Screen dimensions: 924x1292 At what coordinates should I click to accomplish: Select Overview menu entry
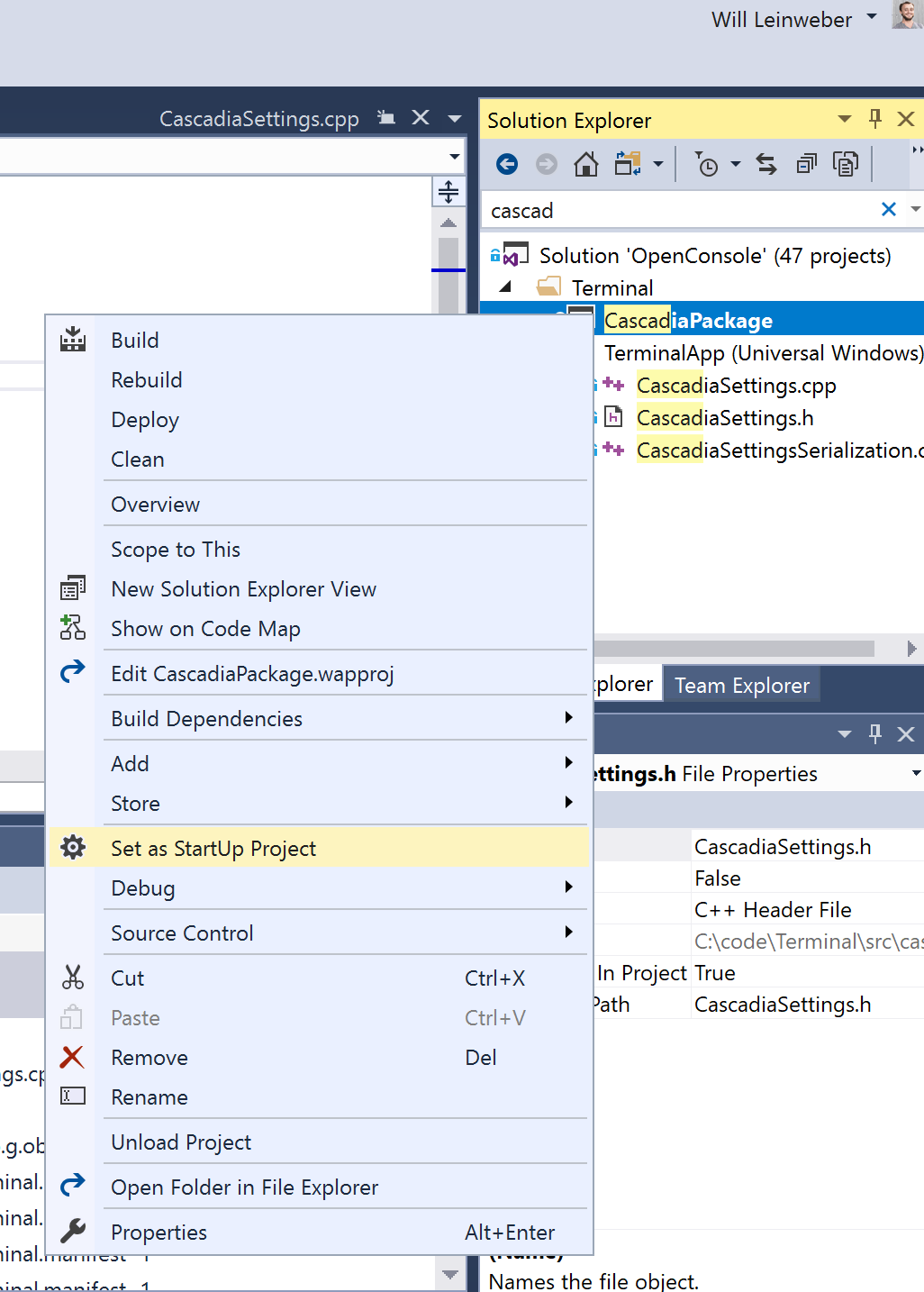[319, 504]
